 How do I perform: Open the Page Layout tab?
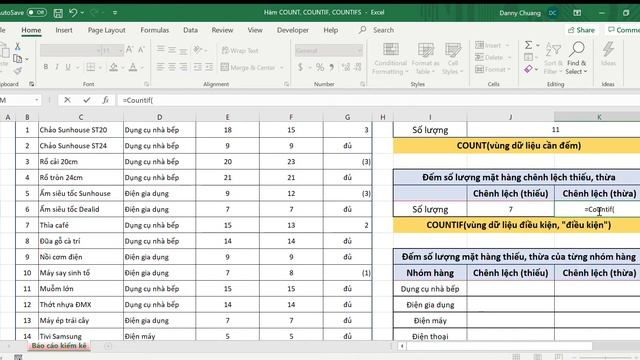pyautogui.click(x=107, y=30)
